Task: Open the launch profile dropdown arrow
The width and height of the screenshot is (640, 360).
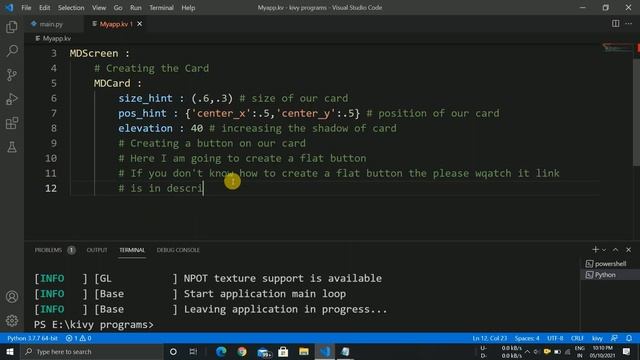Action: [604, 250]
